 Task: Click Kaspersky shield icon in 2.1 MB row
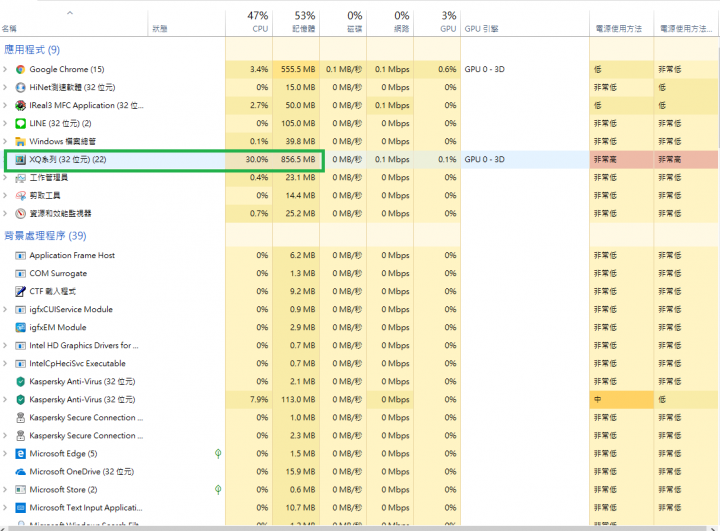point(20,381)
